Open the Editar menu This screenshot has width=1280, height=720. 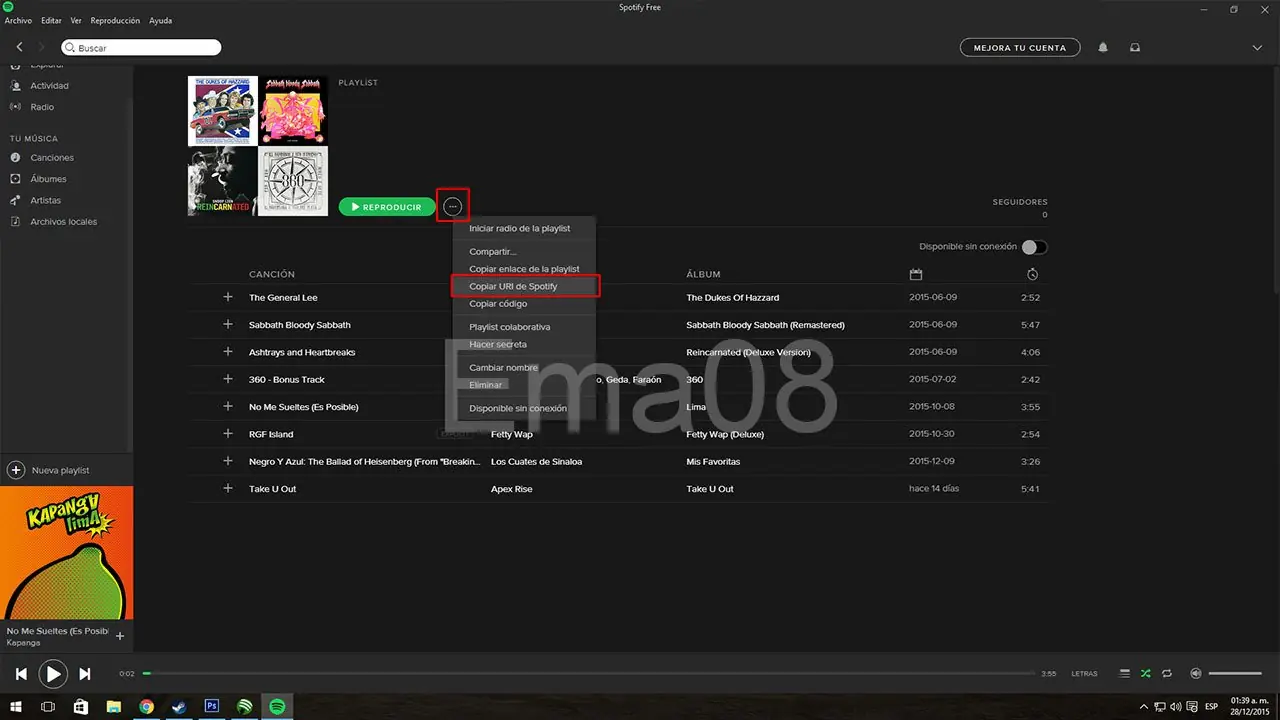(x=51, y=21)
